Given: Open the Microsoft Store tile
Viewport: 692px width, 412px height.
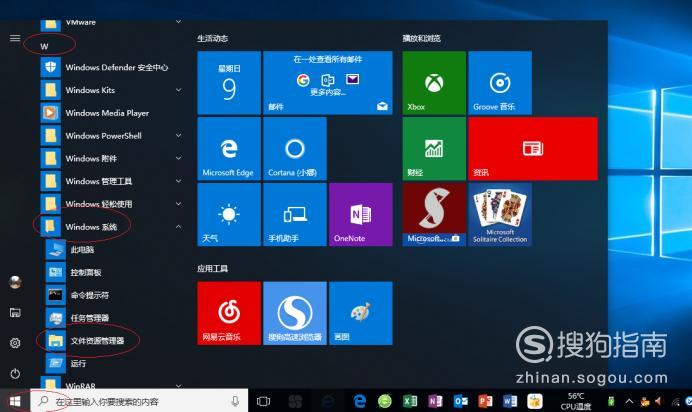Looking at the screenshot, I should [x=434, y=214].
